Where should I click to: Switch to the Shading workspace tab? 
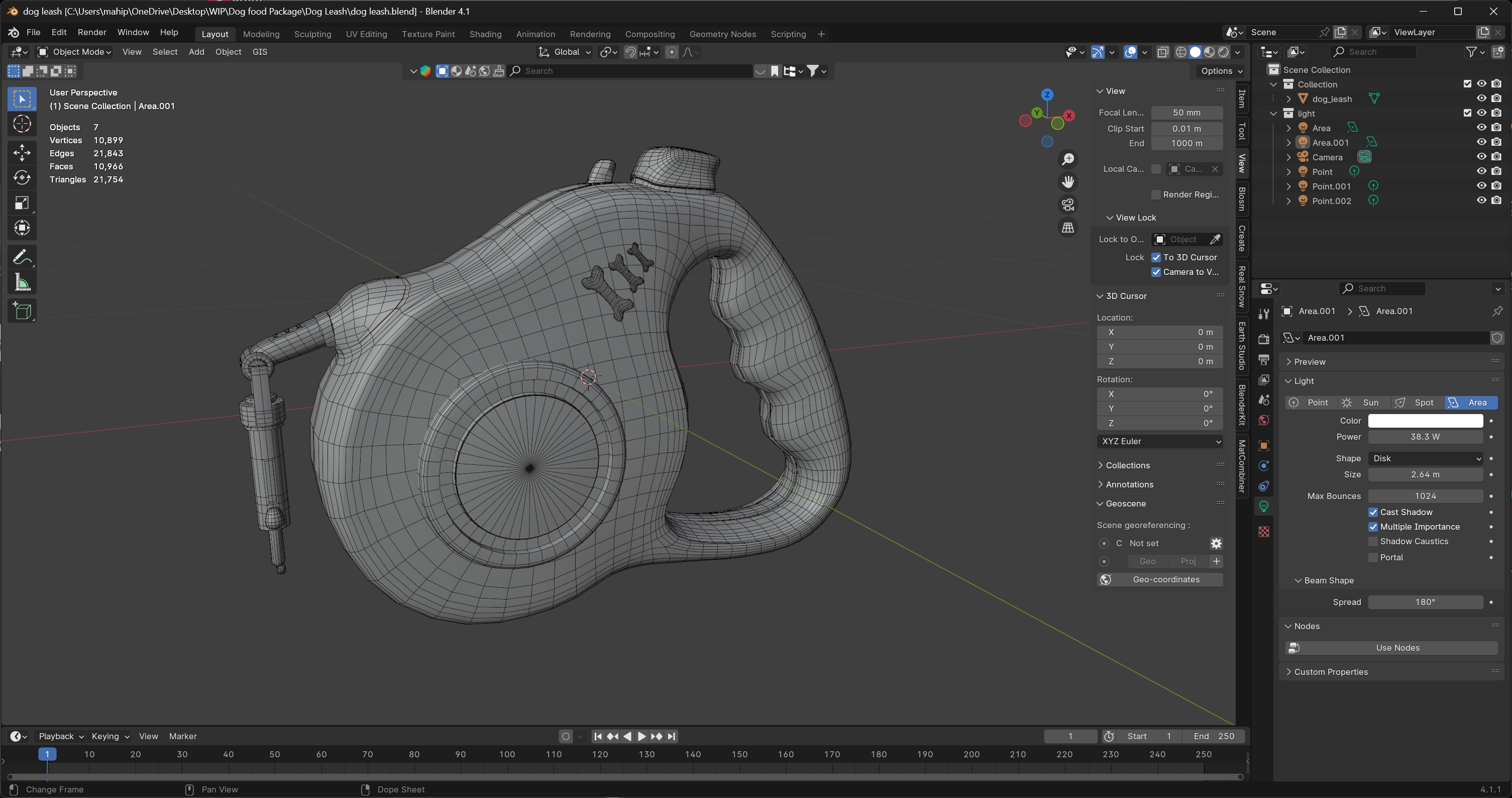pyautogui.click(x=485, y=34)
